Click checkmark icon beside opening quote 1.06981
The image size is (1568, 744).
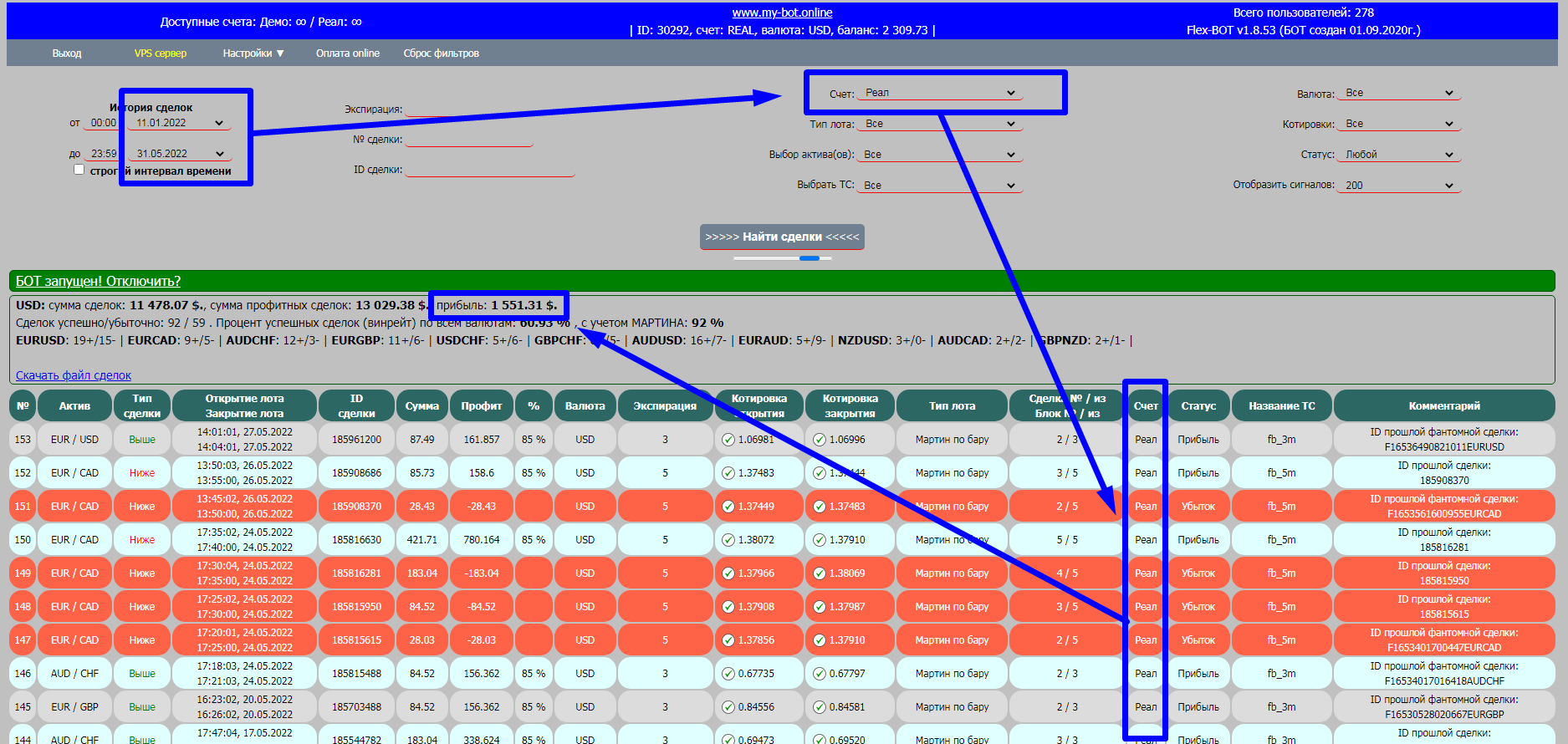point(728,440)
